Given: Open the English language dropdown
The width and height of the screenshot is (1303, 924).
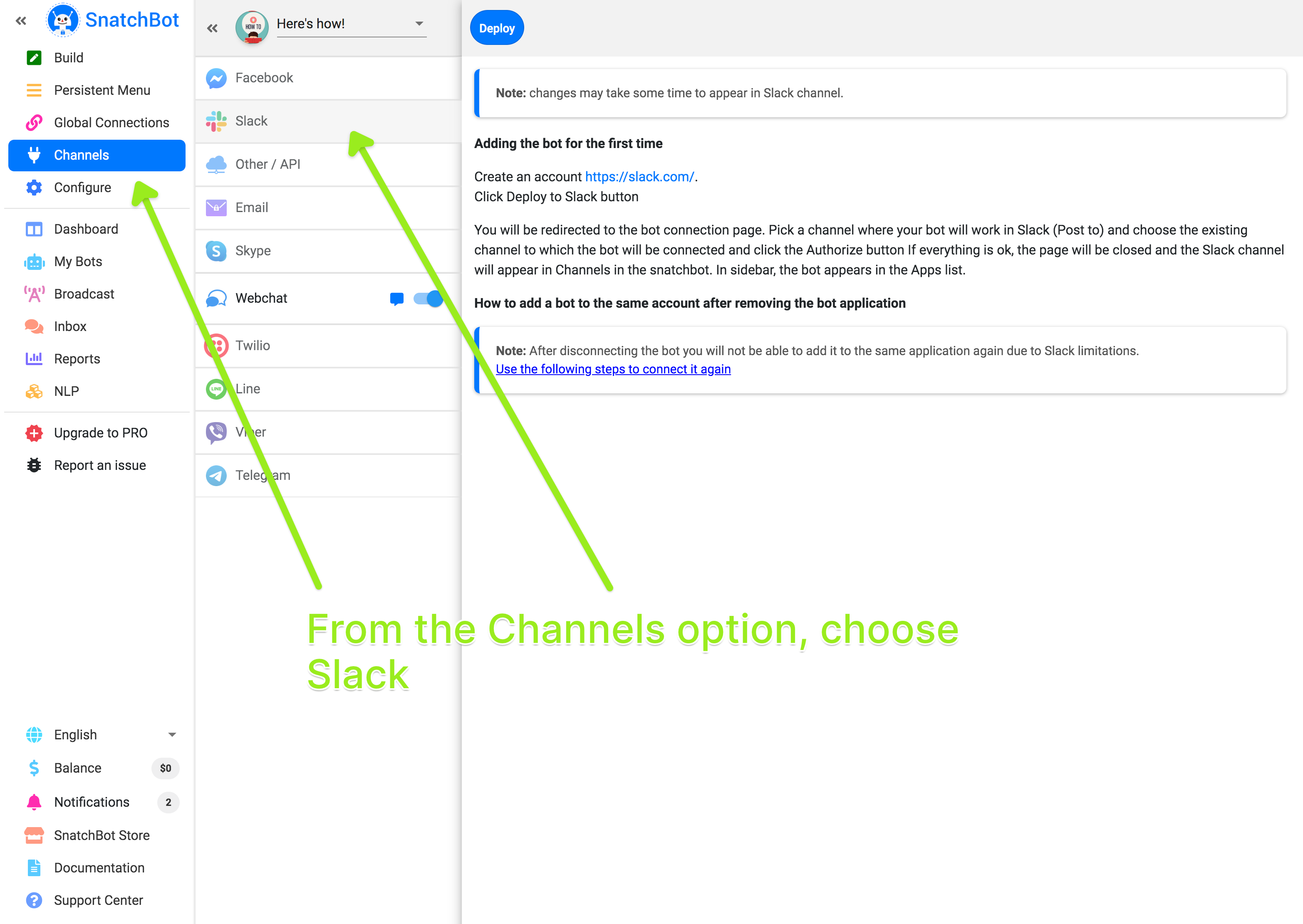Looking at the screenshot, I should 172,734.
